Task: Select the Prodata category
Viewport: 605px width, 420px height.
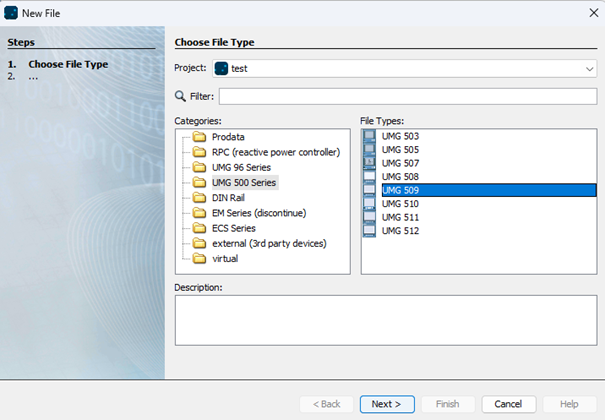Action: (x=228, y=137)
